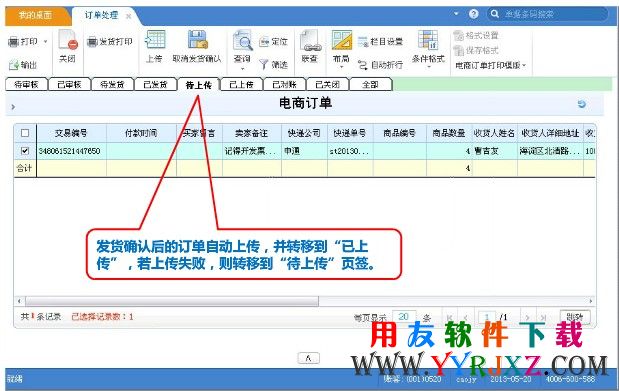
Task: Click the 交易编号 column header
Action: pos(71,133)
